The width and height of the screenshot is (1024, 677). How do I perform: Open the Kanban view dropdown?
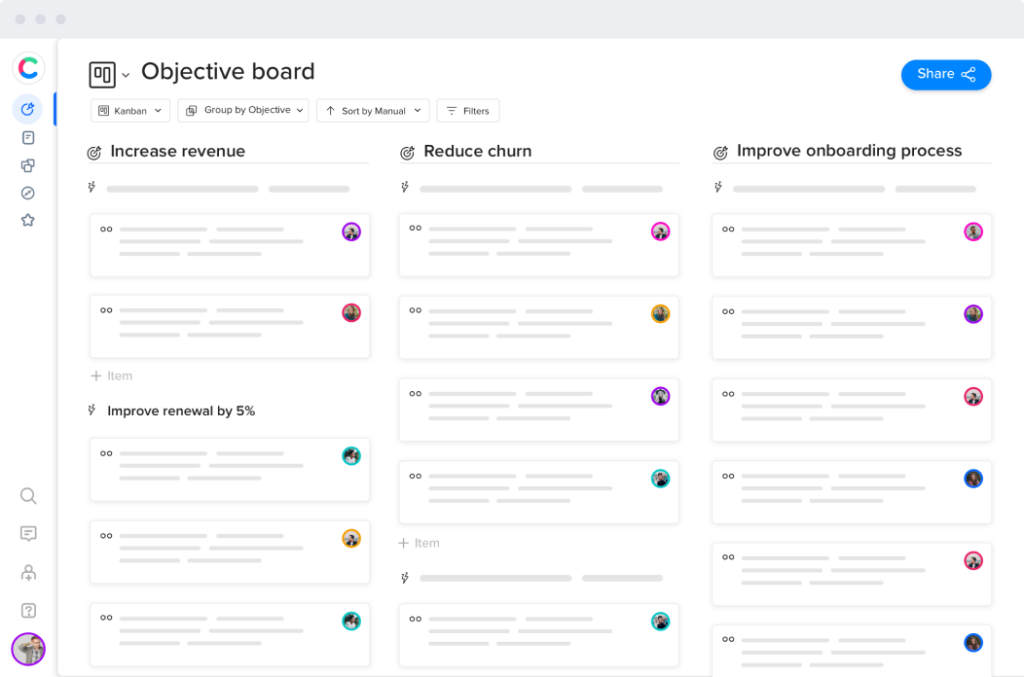click(x=130, y=110)
